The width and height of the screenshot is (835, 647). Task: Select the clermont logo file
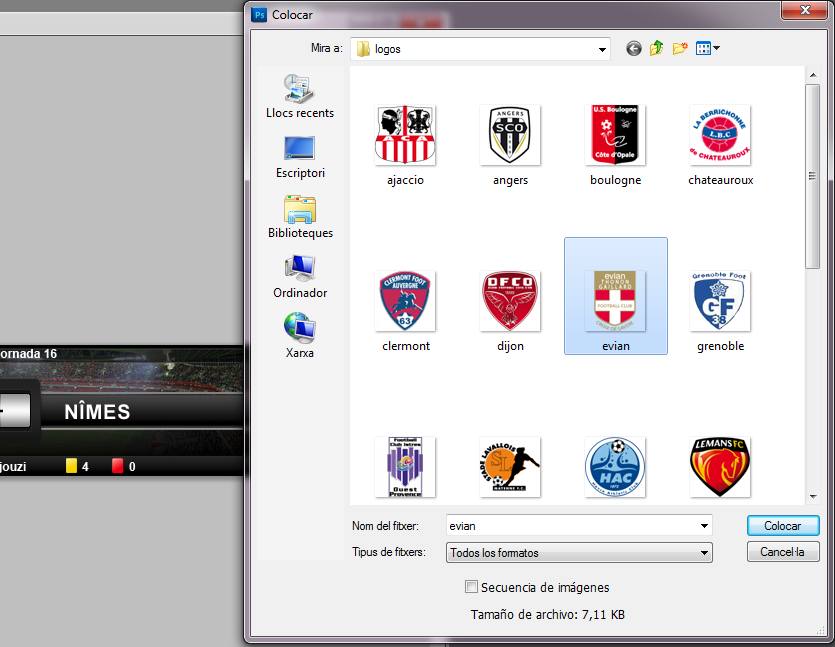[x=405, y=312]
